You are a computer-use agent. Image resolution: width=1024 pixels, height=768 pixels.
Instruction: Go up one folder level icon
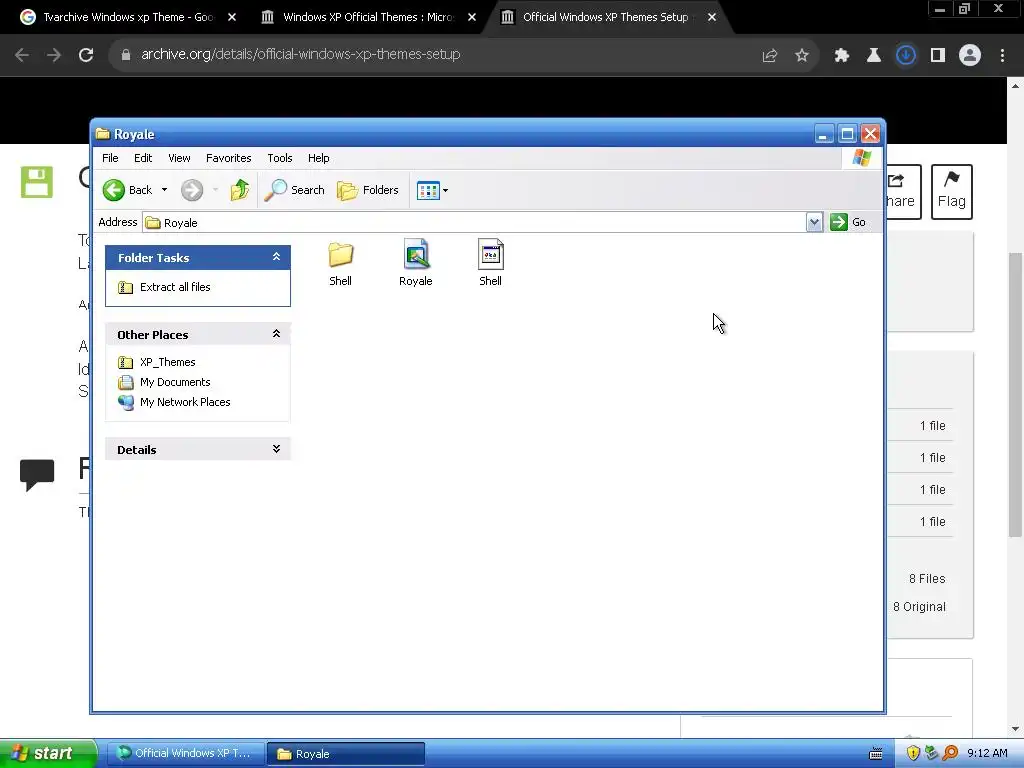pyautogui.click(x=240, y=190)
